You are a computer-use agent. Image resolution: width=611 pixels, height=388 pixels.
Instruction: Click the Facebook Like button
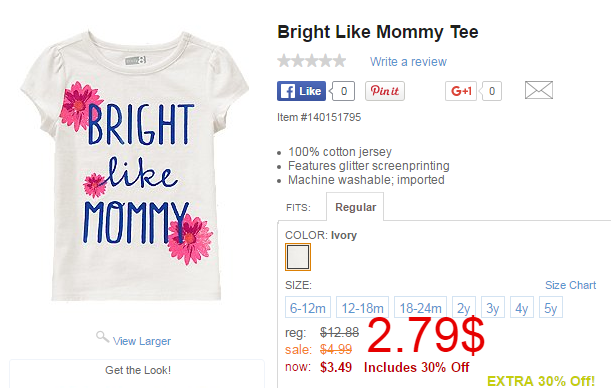[x=301, y=91]
